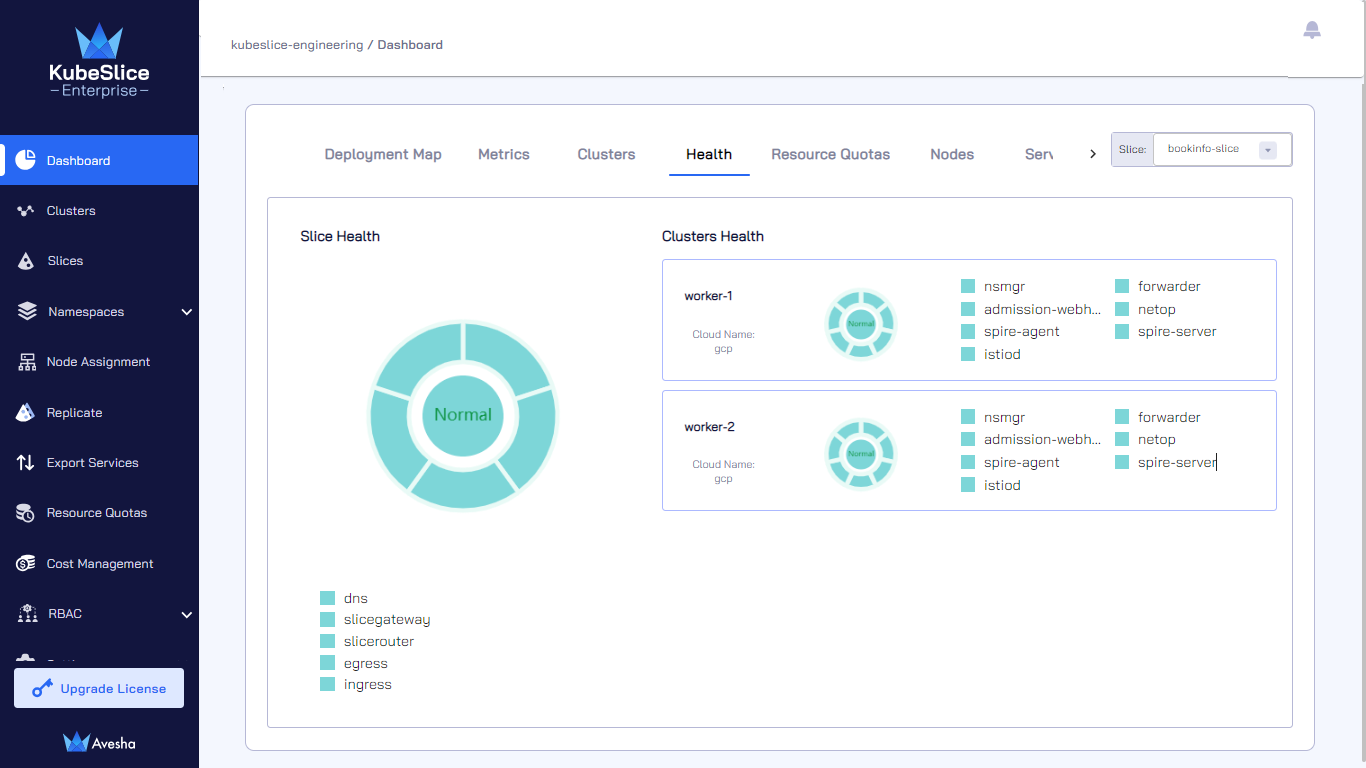The height and width of the screenshot is (768, 1366).
Task: Click kubeslice-engineering breadcrumb link
Action: [297, 45]
